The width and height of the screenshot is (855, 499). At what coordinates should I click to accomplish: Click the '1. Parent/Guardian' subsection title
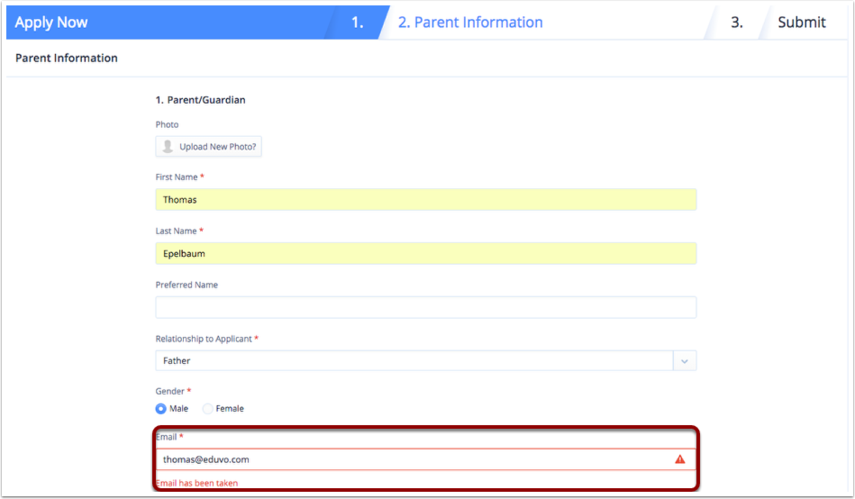200,100
